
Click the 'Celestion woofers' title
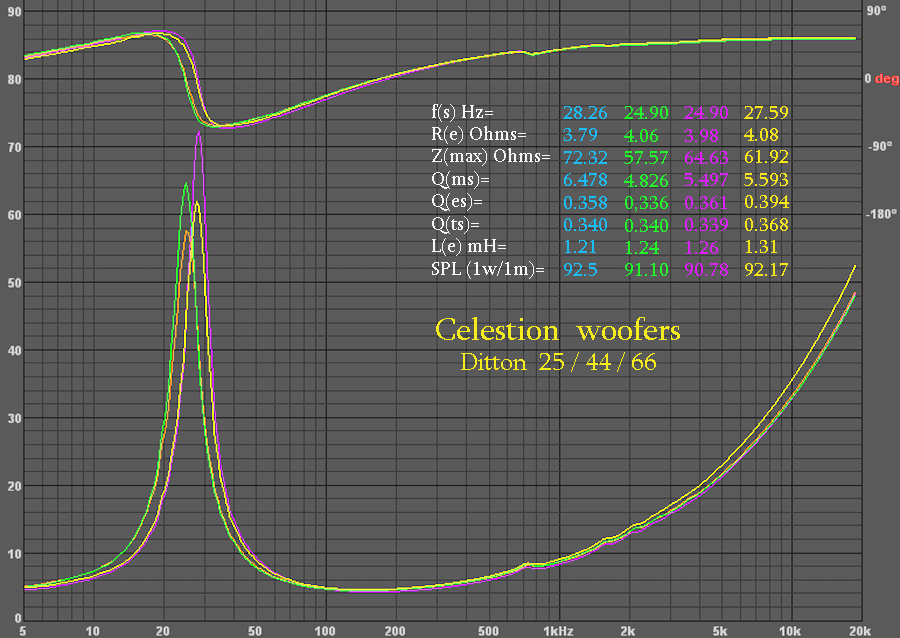tap(557, 330)
